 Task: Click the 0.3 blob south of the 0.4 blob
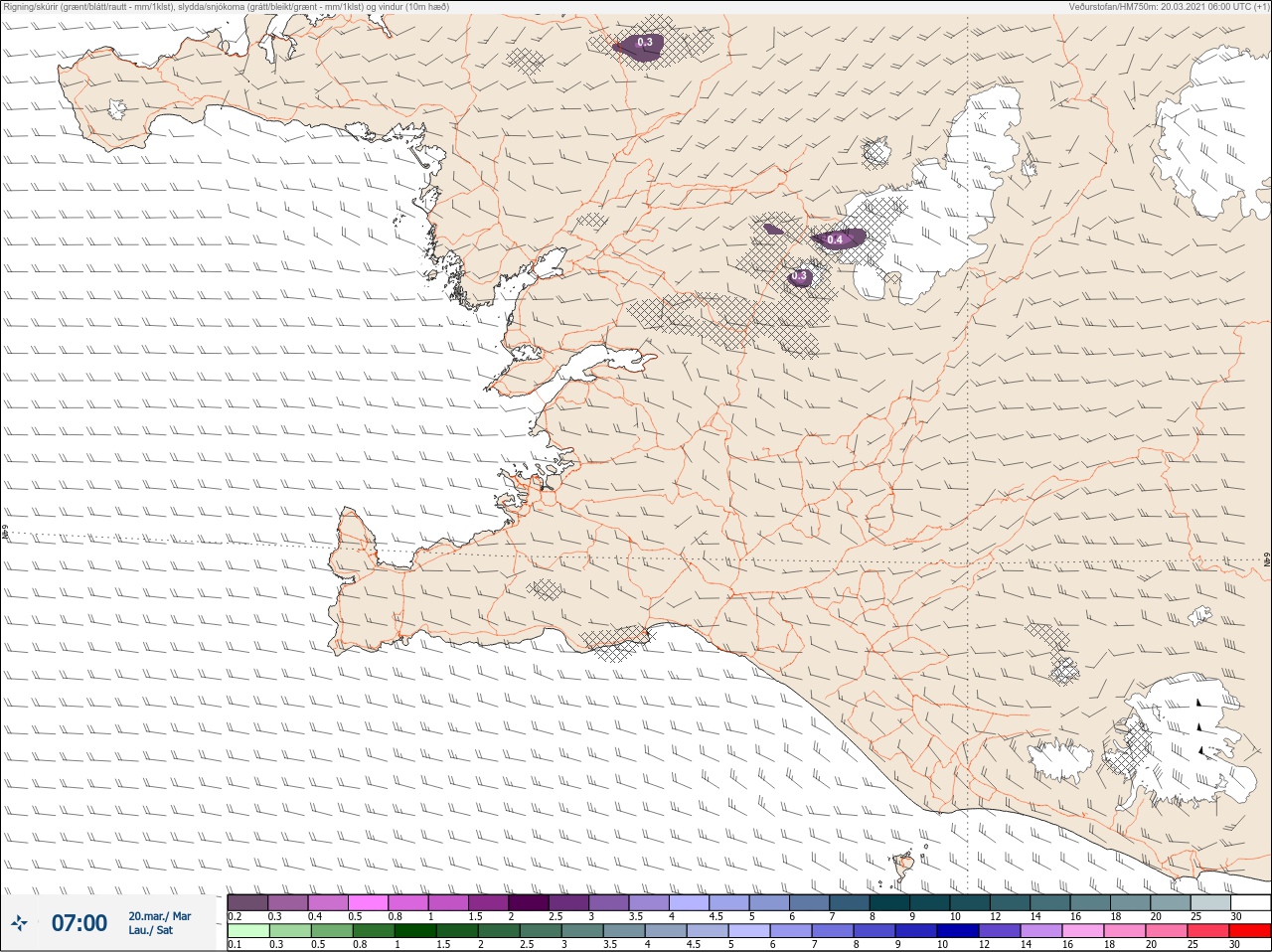coord(800,277)
